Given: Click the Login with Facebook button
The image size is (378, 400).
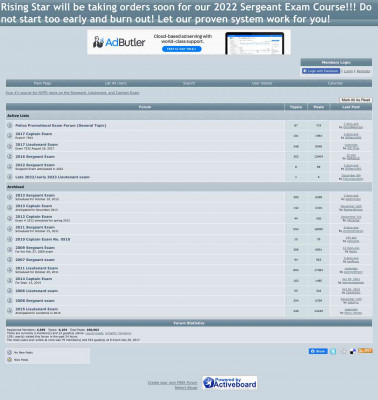Looking at the screenshot, I should coord(321,71).
